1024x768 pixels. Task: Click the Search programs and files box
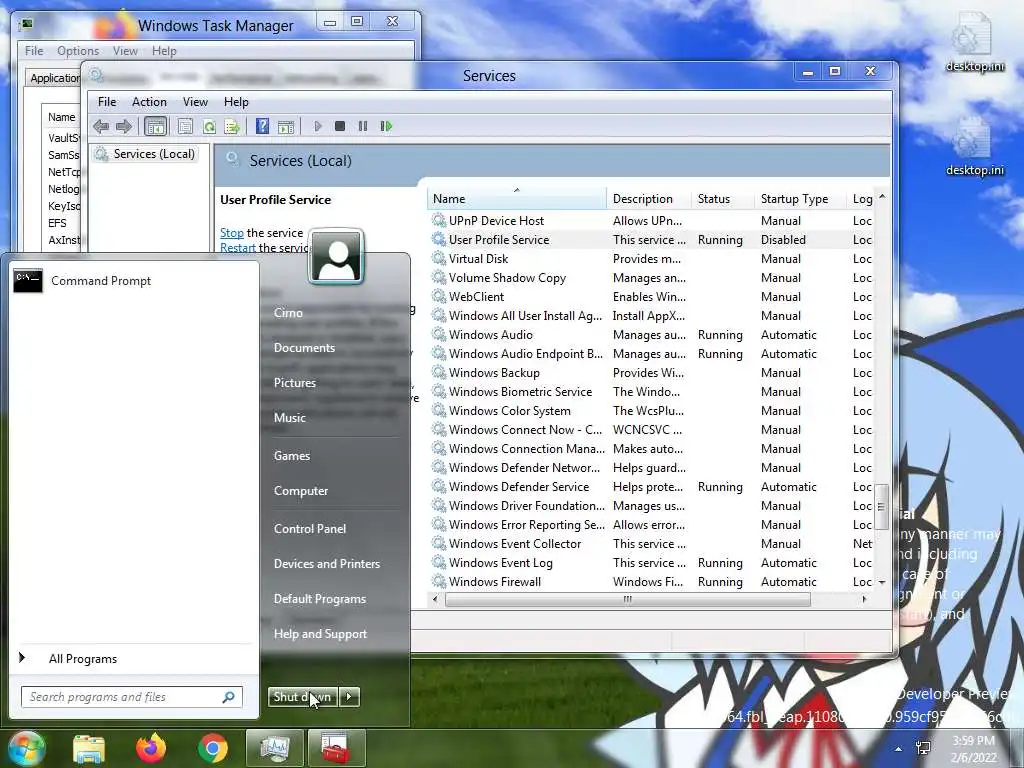point(131,697)
